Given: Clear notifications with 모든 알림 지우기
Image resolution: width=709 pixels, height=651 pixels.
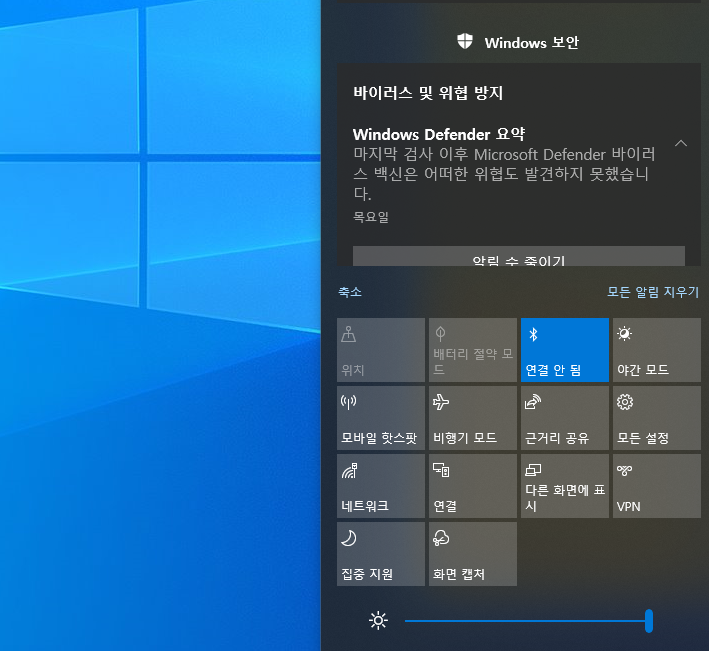Looking at the screenshot, I should pyautogui.click(x=653, y=292).
